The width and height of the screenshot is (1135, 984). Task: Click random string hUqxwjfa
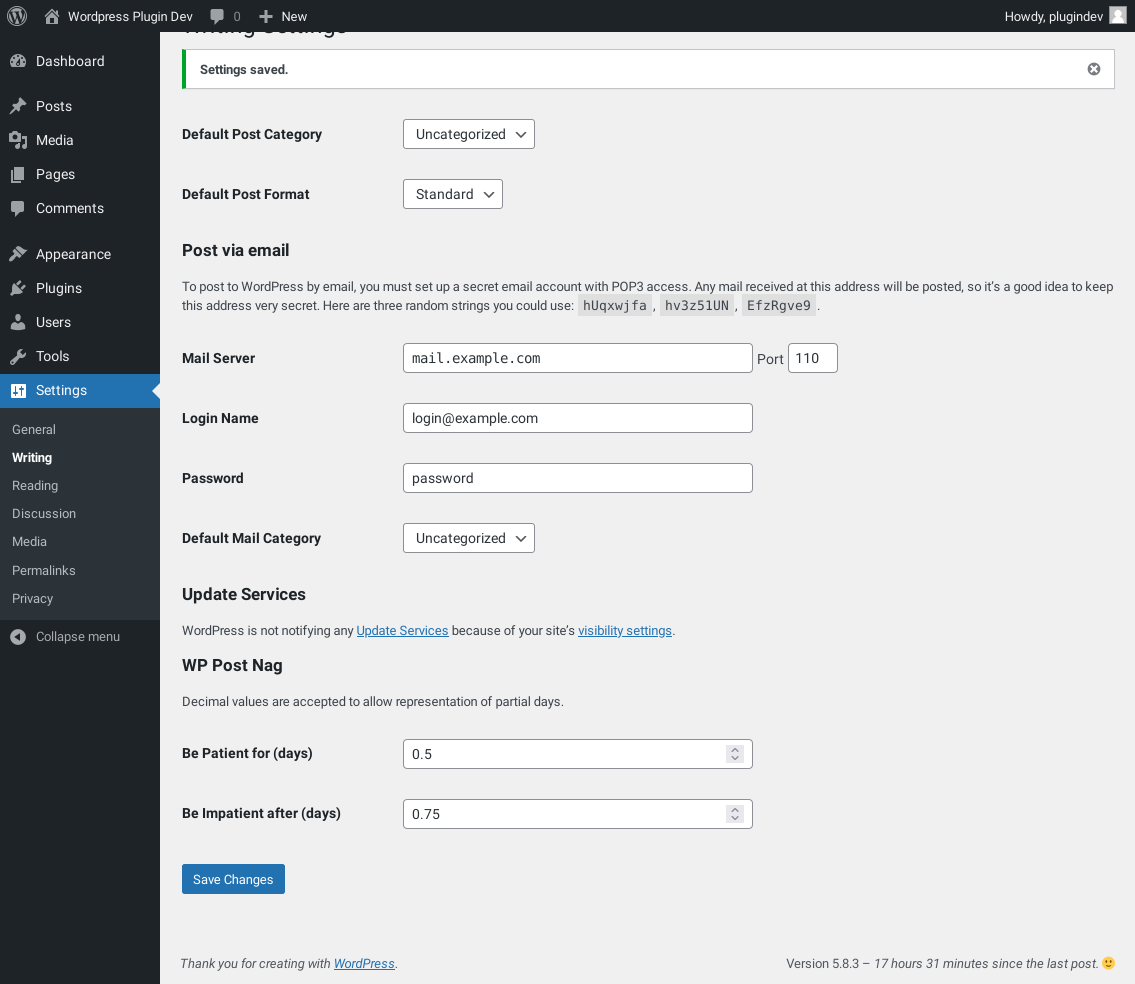point(615,306)
